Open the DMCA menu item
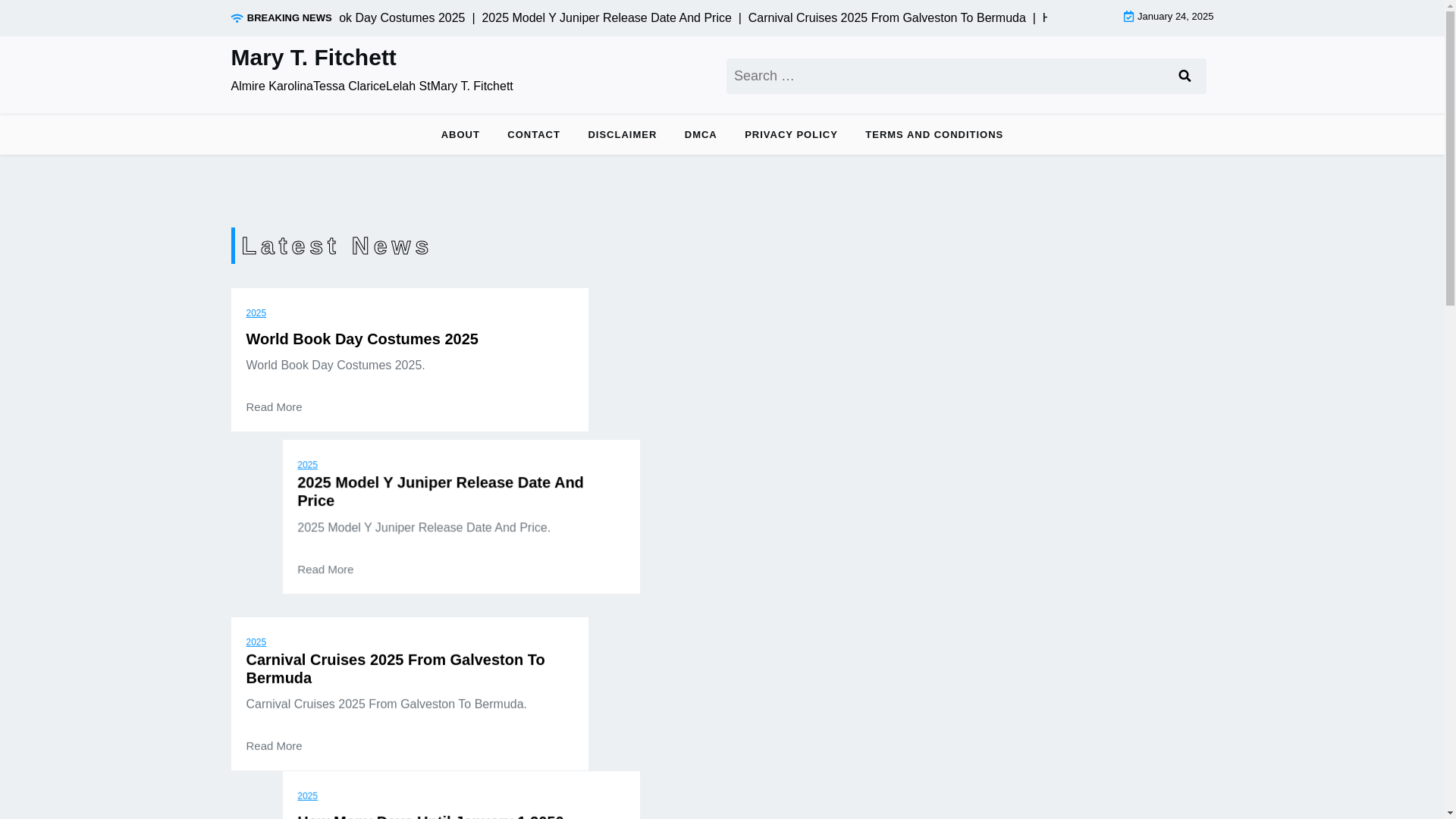1456x819 pixels. (x=701, y=135)
